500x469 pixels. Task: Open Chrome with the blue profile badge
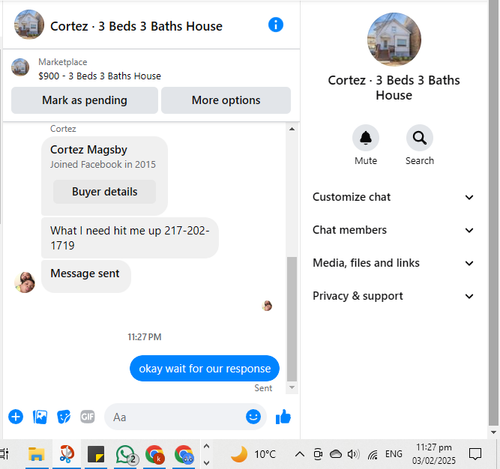(x=184, y=454)
